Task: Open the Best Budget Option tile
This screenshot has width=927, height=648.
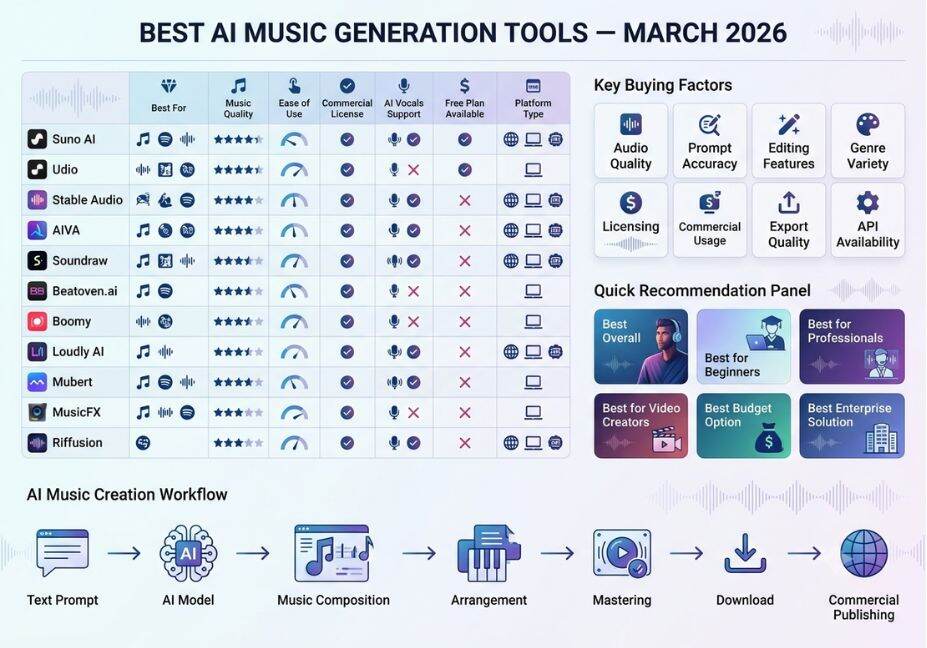Action: pos(744,426)
